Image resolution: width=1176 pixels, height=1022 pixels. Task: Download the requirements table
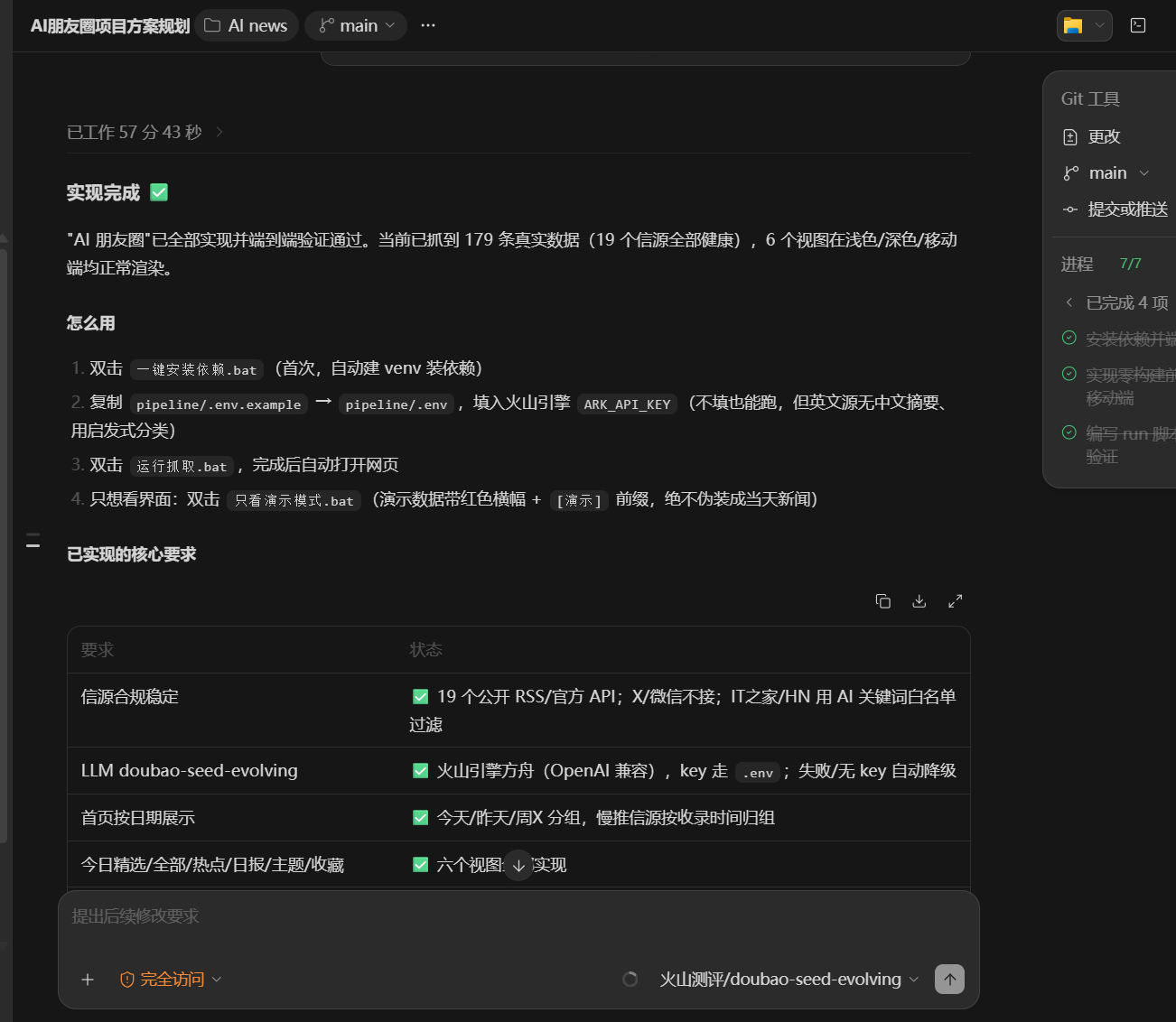click(919, 601)
